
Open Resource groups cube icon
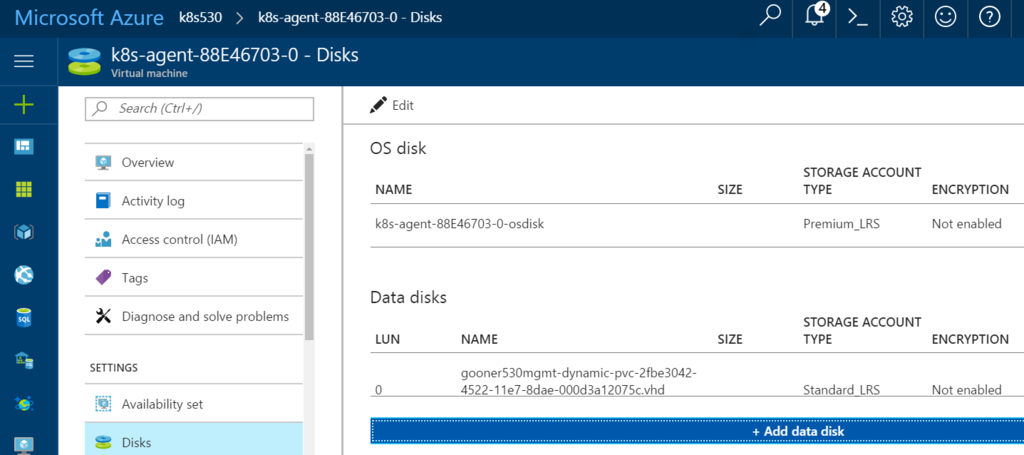pos(24,232)
